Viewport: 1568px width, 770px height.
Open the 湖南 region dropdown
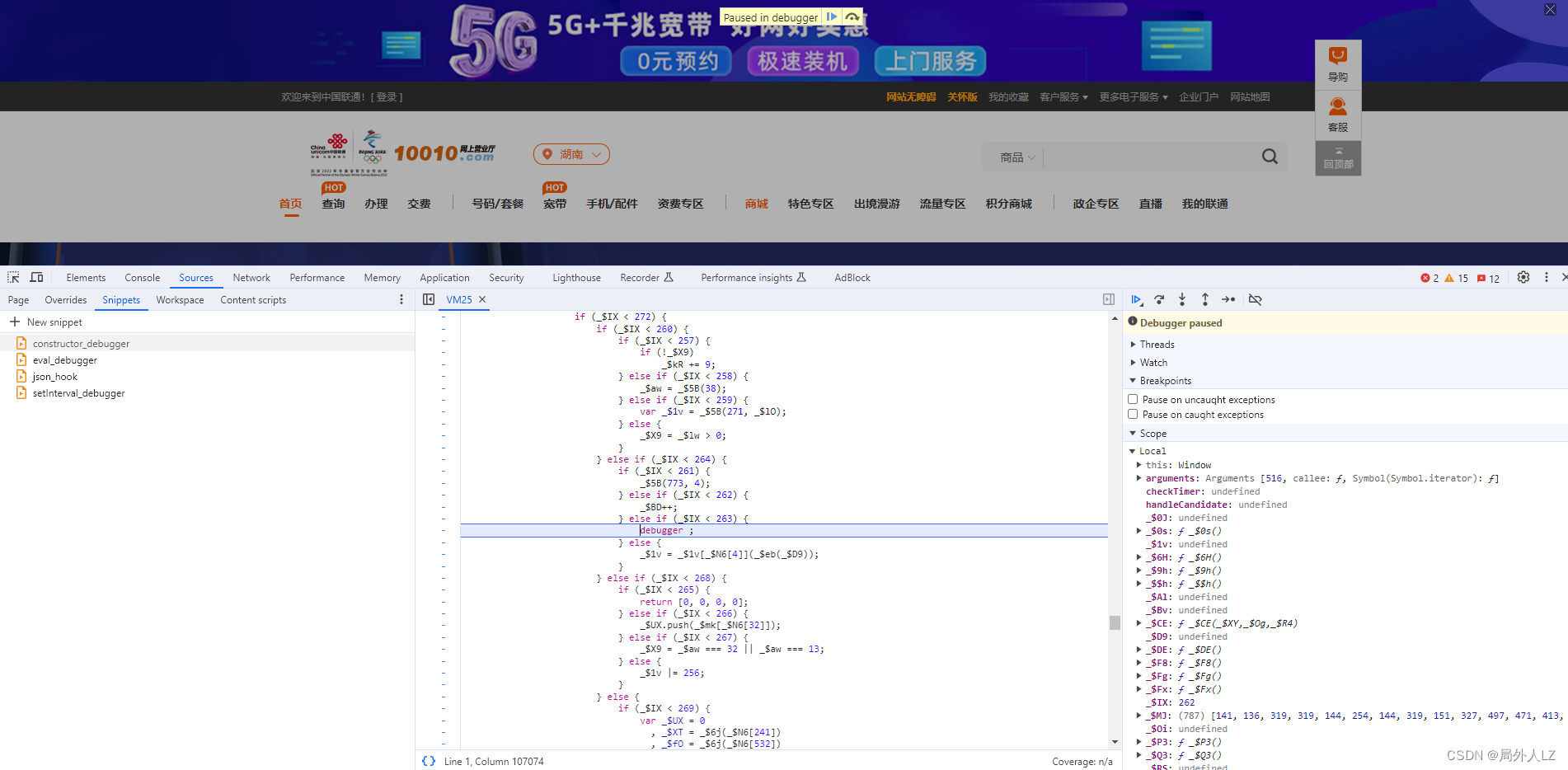(571, 154)
